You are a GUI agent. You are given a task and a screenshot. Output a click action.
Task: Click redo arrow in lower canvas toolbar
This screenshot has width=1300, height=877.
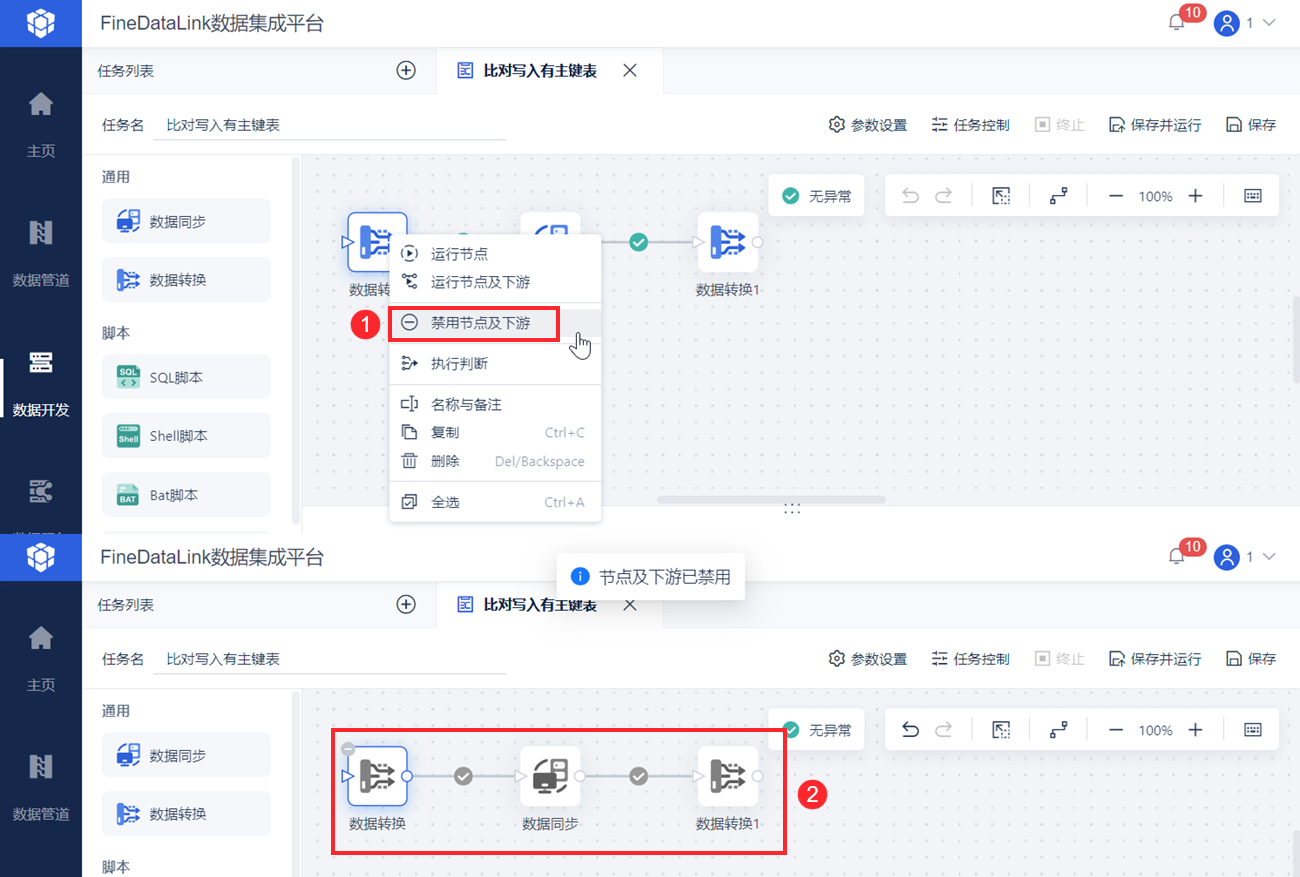tap(943, 730)
